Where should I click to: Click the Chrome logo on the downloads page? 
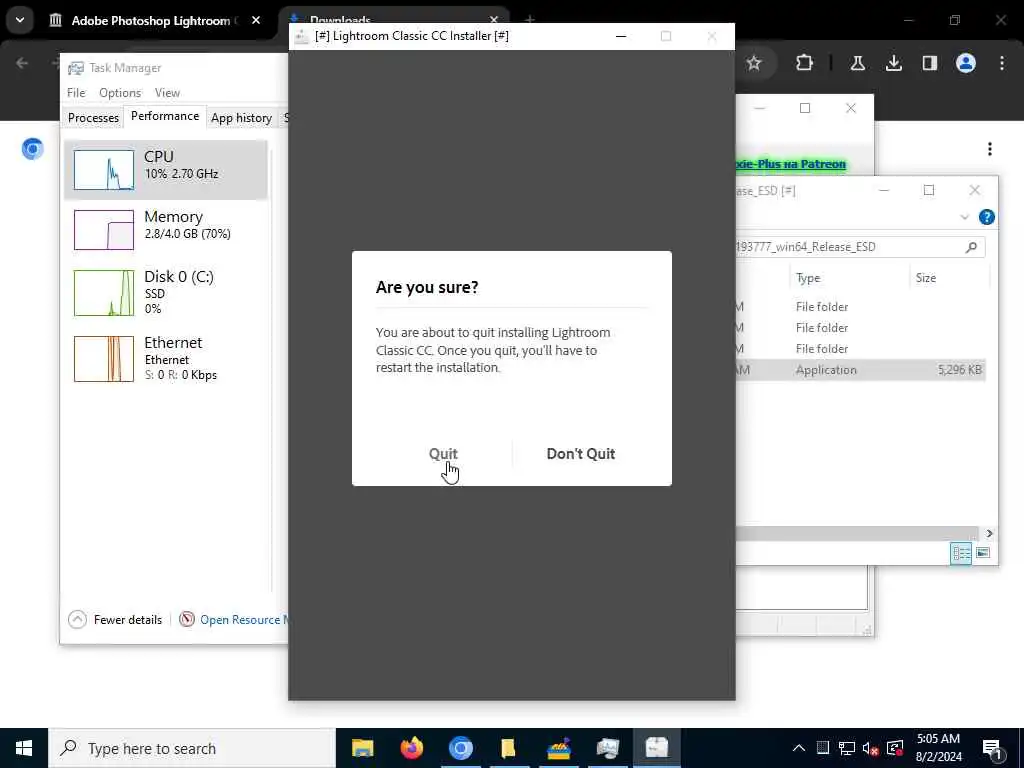coord(32,149)
